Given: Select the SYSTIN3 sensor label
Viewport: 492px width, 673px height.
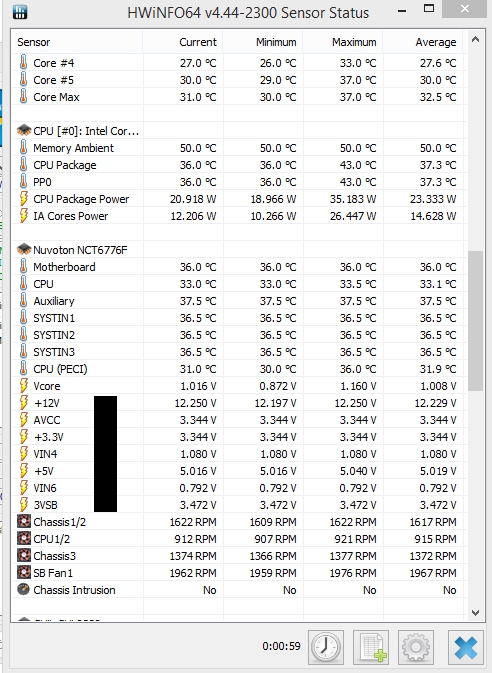Looking at the screenshot, I should [54, 352].
